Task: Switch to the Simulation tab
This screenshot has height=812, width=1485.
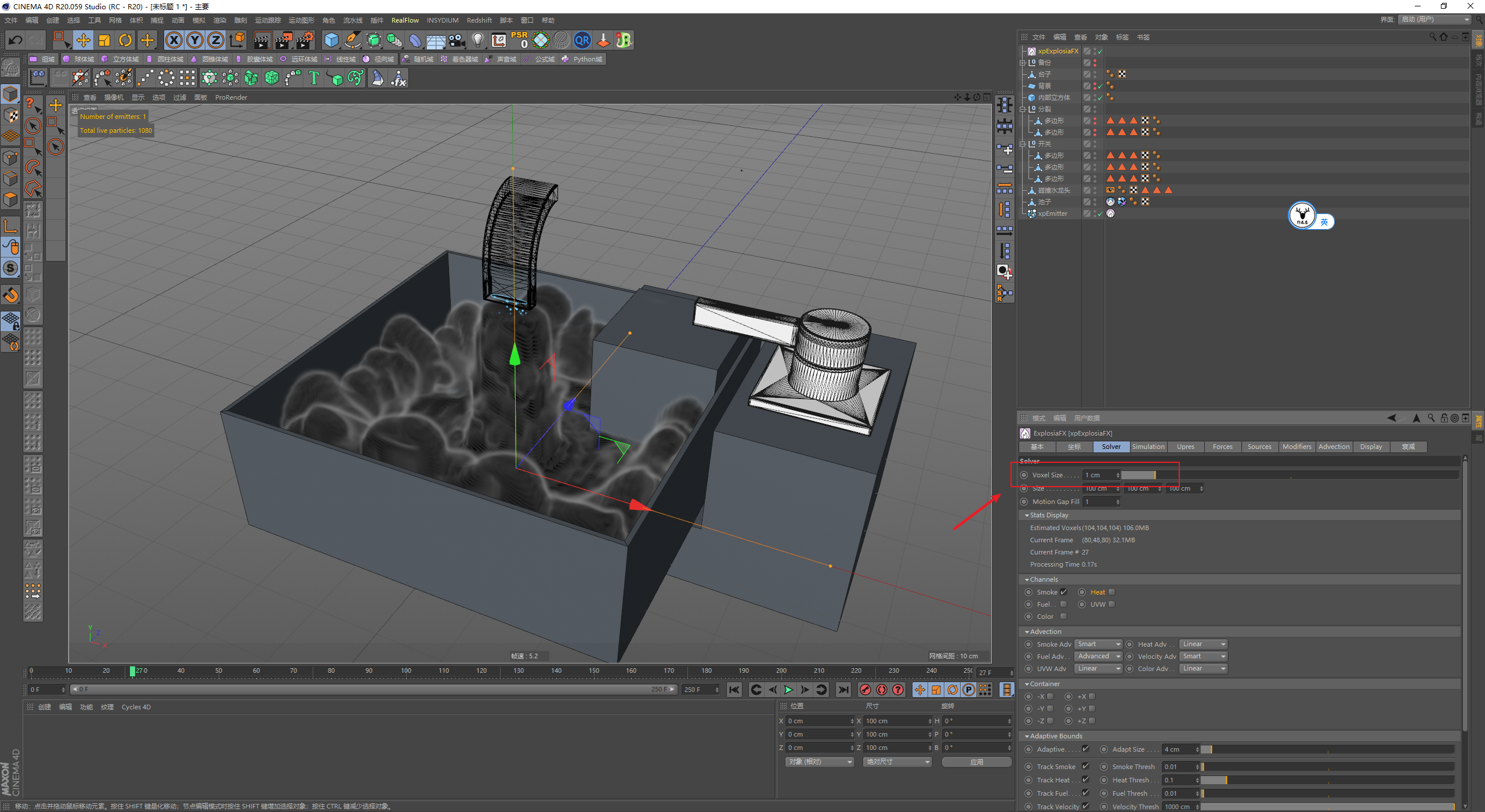Action: coord(1148,447)
